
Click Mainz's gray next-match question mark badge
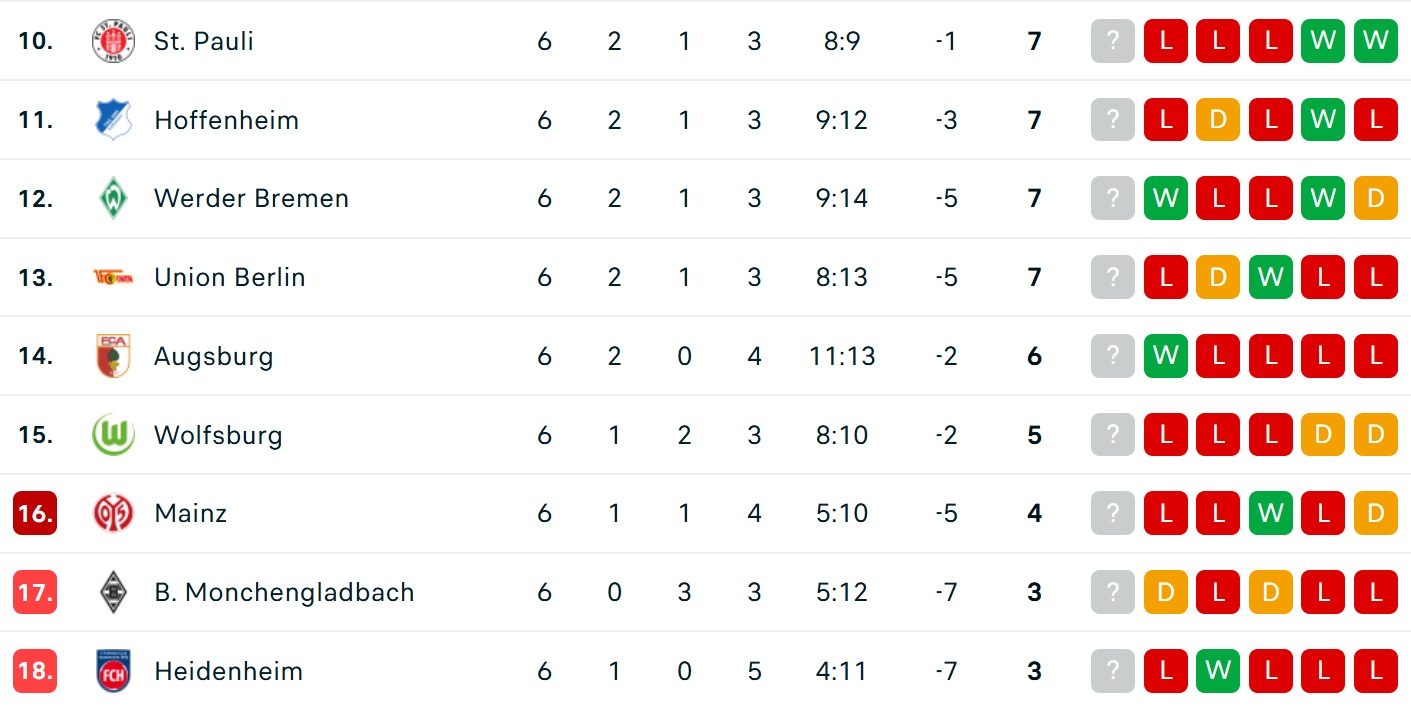click(1113, 513)
